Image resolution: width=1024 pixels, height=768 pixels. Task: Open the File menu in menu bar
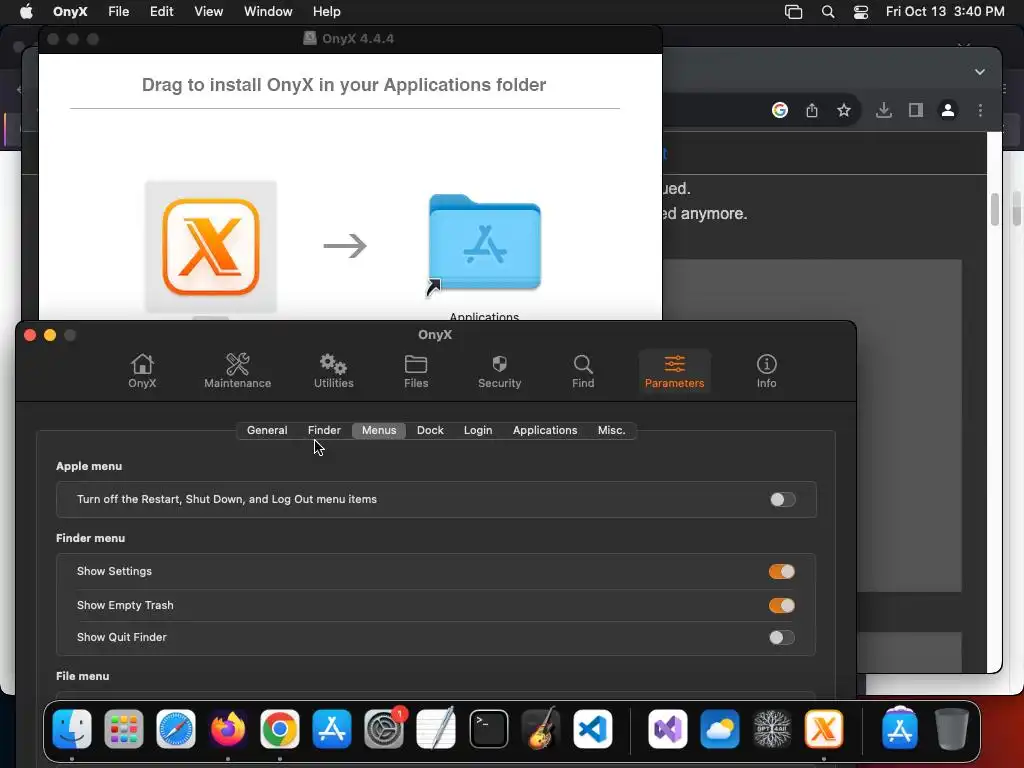(118, 12)
